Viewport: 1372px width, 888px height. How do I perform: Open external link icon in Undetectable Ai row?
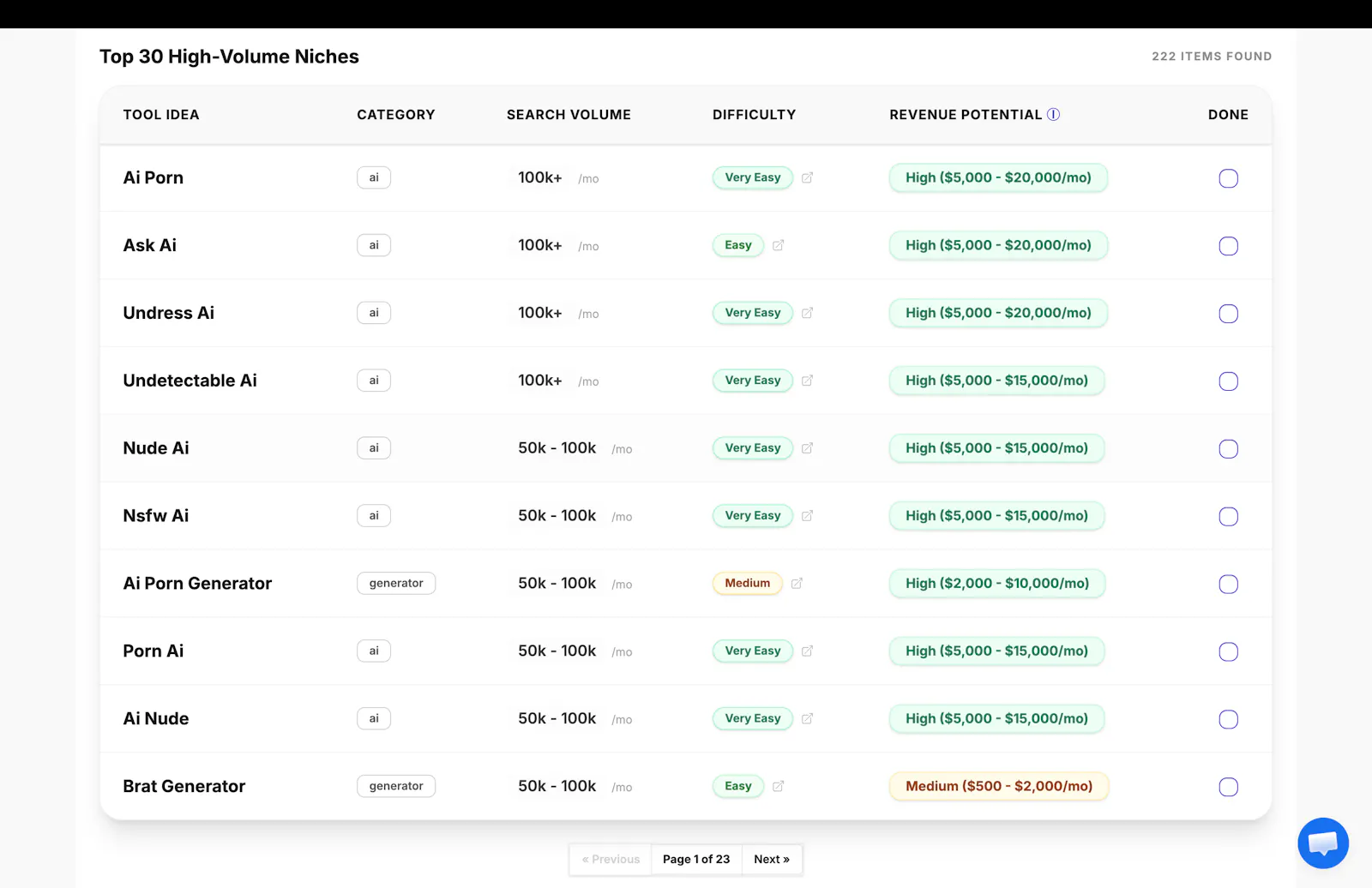click(x=807, y=381)
